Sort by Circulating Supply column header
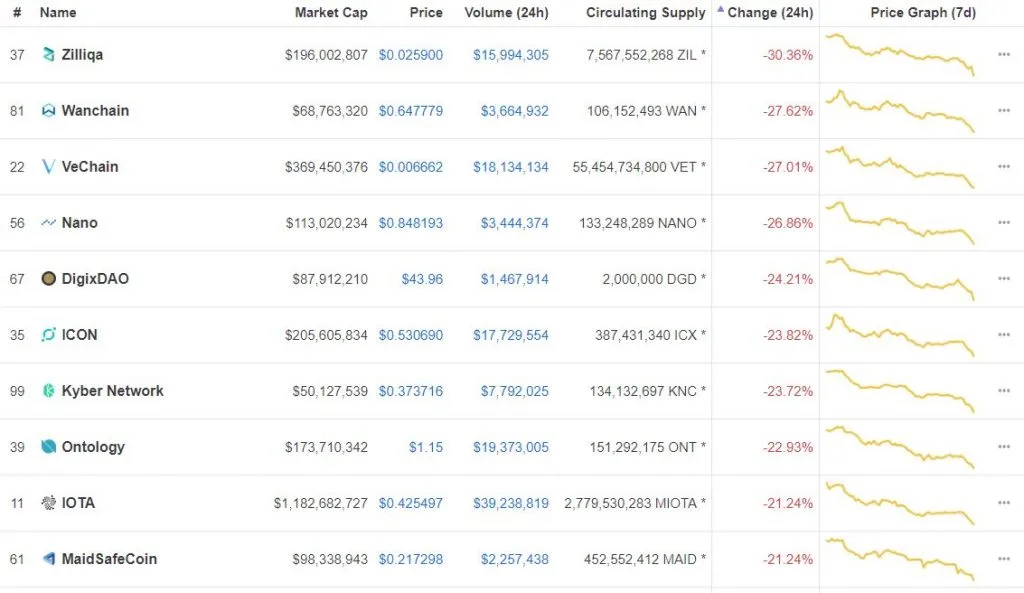This screenshot has height=593, width=1024. coord(645,12)
